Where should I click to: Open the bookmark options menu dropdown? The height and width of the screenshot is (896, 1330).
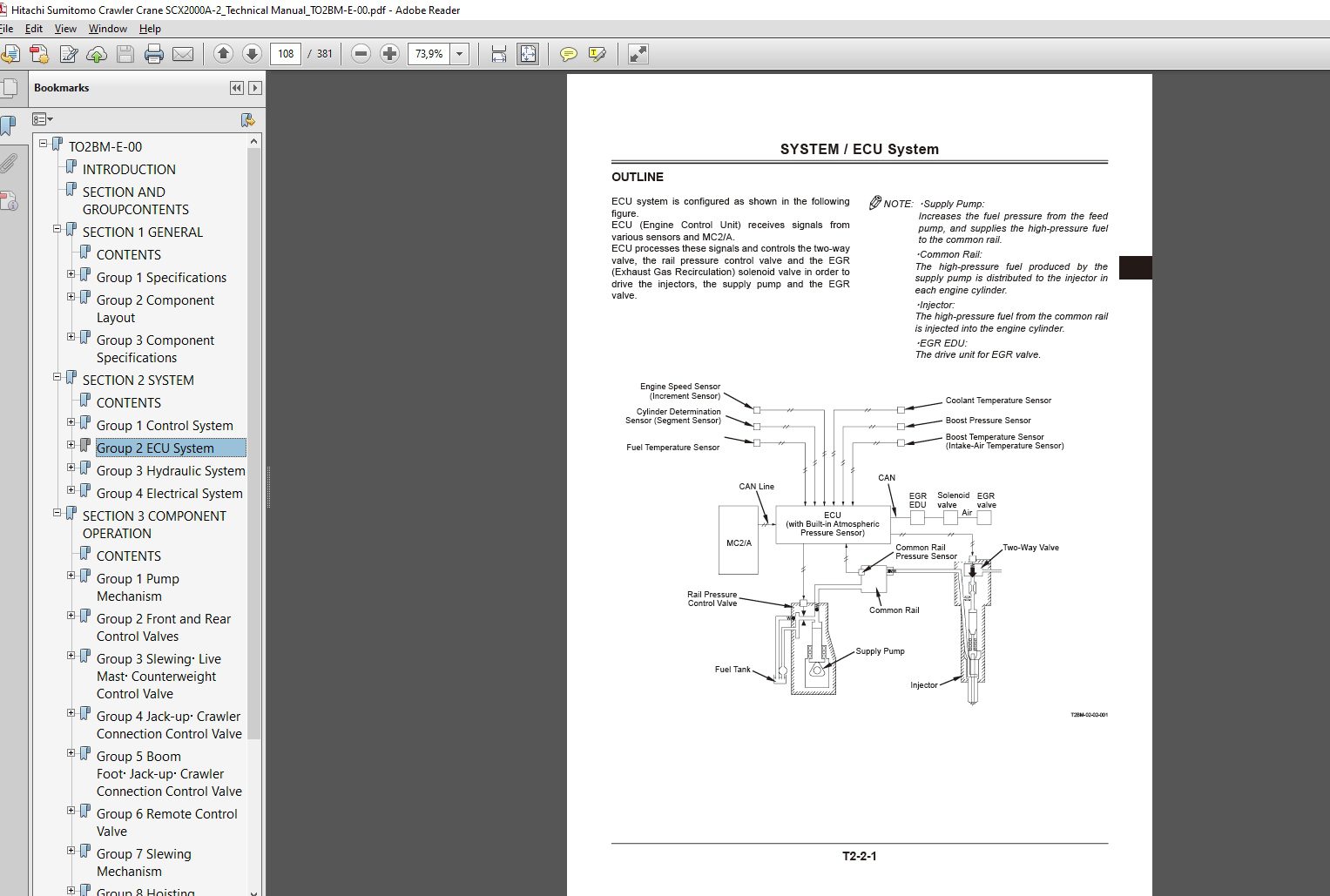pos(43,119)
